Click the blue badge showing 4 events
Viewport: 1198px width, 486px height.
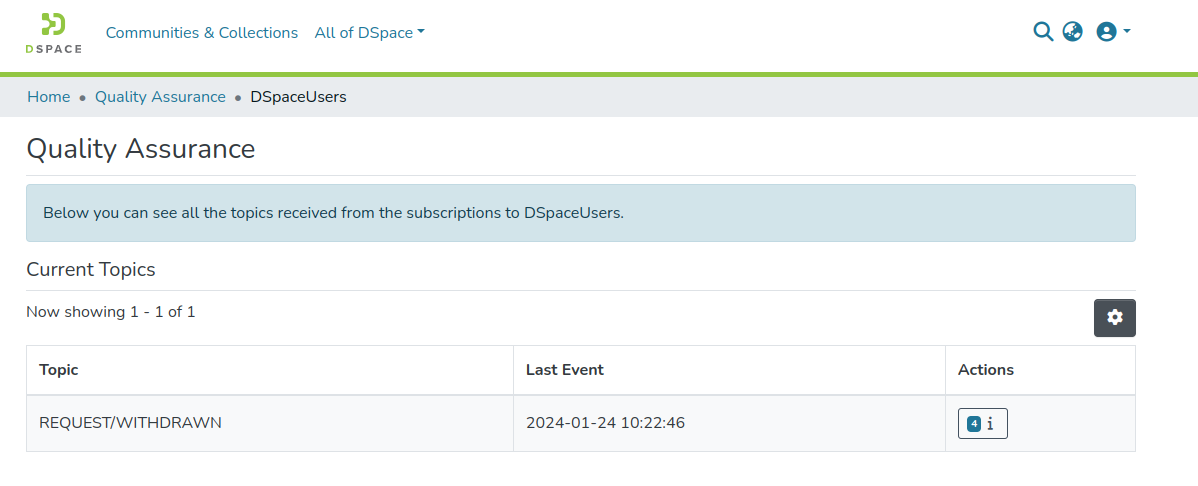pos(974,424)
